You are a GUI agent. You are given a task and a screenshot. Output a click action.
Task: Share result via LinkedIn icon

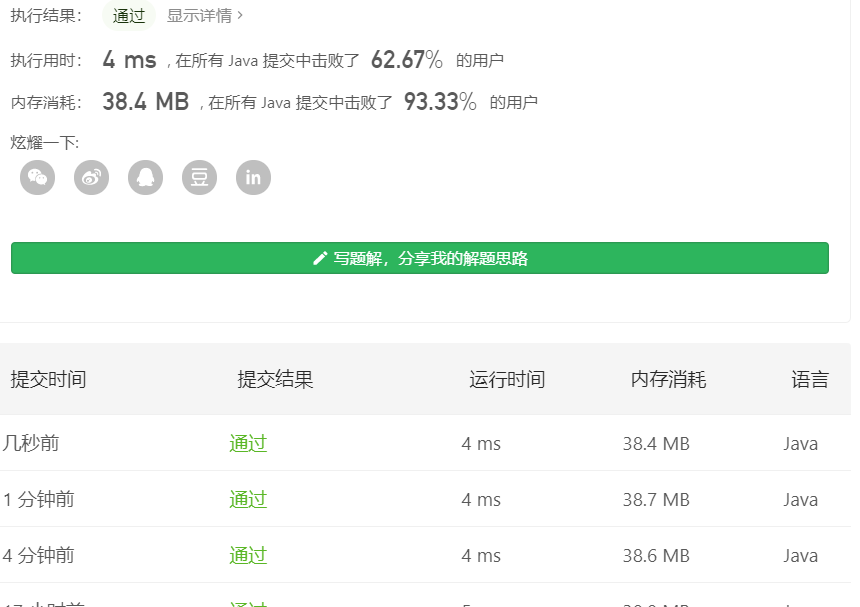point(253,178)
